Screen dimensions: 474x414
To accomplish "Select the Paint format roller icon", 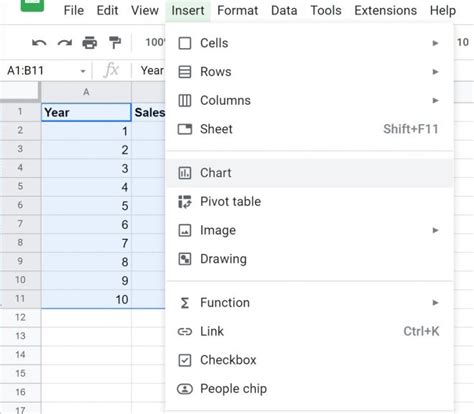I will 115,43.
